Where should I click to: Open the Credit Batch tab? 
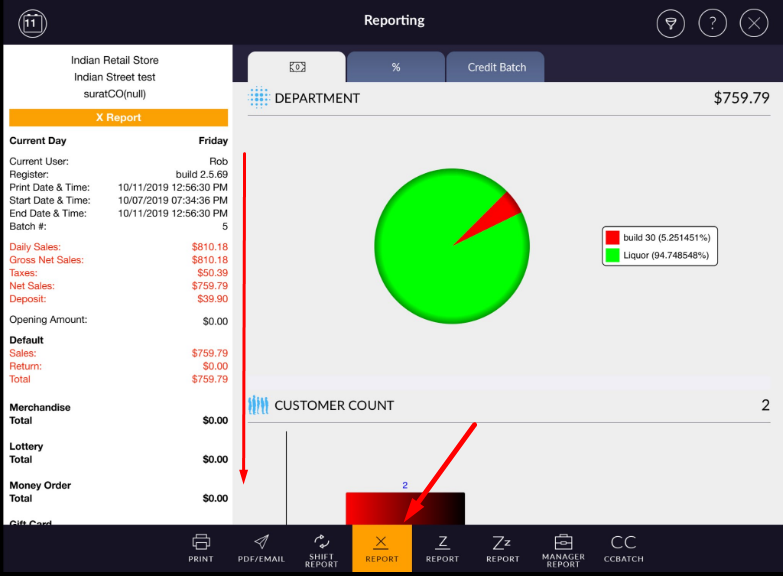point(496,67)
